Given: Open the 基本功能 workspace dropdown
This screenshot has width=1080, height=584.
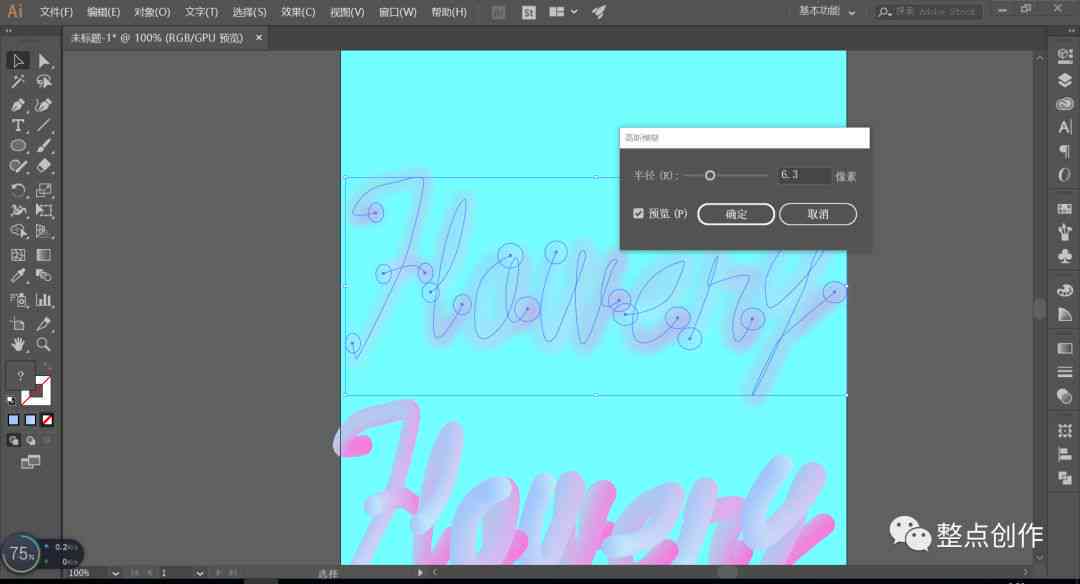Looking at the screenshot, I should [827, 11].
